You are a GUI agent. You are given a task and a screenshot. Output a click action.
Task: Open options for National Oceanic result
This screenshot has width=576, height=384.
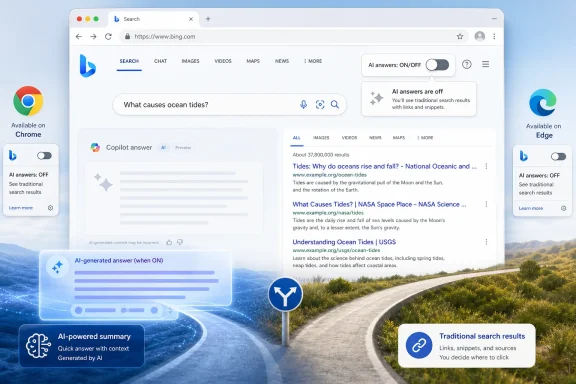486,166
